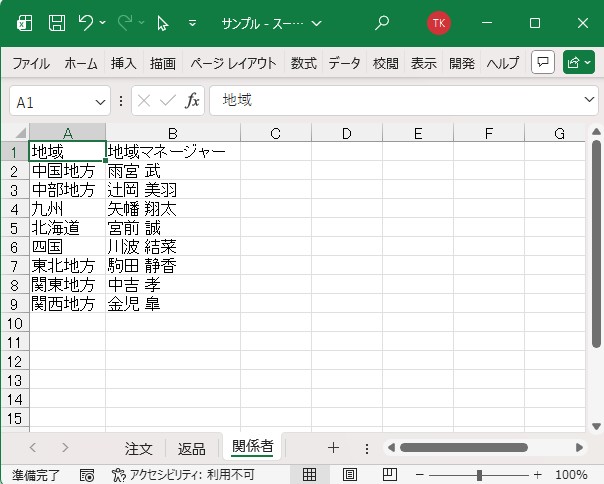
Task: Click the Save icon in title bar
Action: coord(57,22)
